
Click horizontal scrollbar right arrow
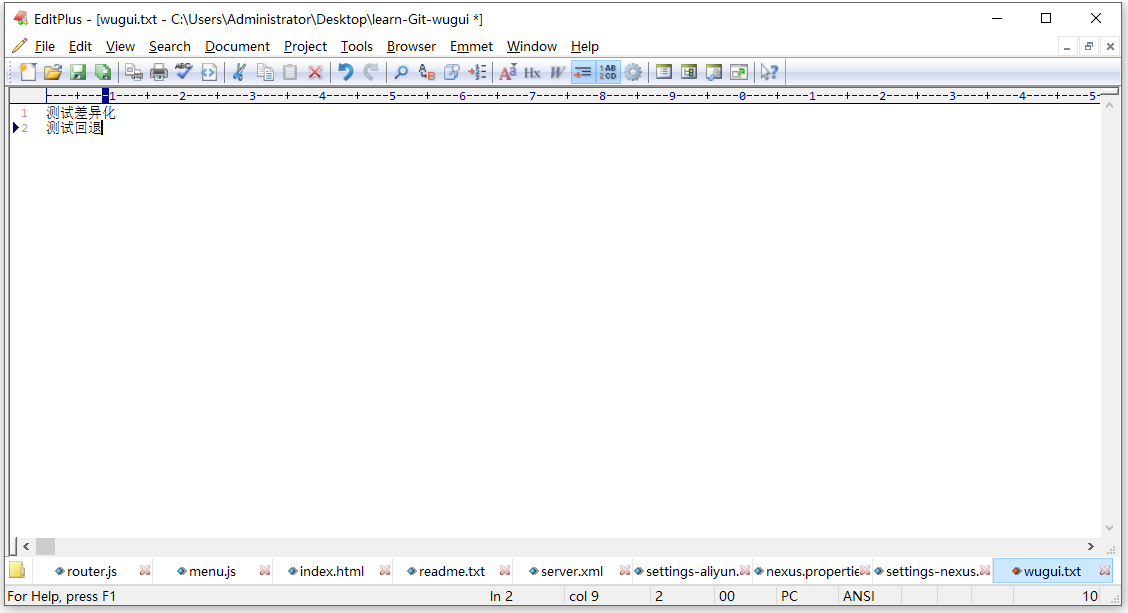coord(1091,547)
